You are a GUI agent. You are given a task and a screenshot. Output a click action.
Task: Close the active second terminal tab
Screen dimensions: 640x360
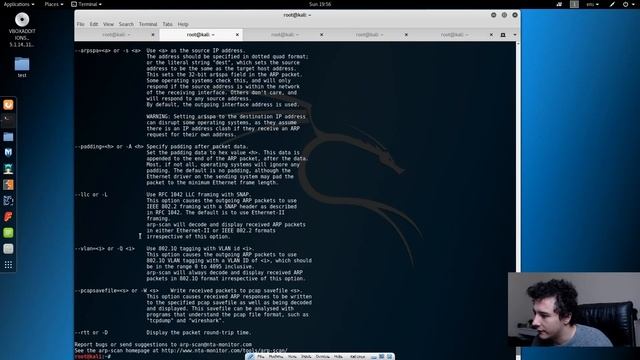[x=237, y=35]
